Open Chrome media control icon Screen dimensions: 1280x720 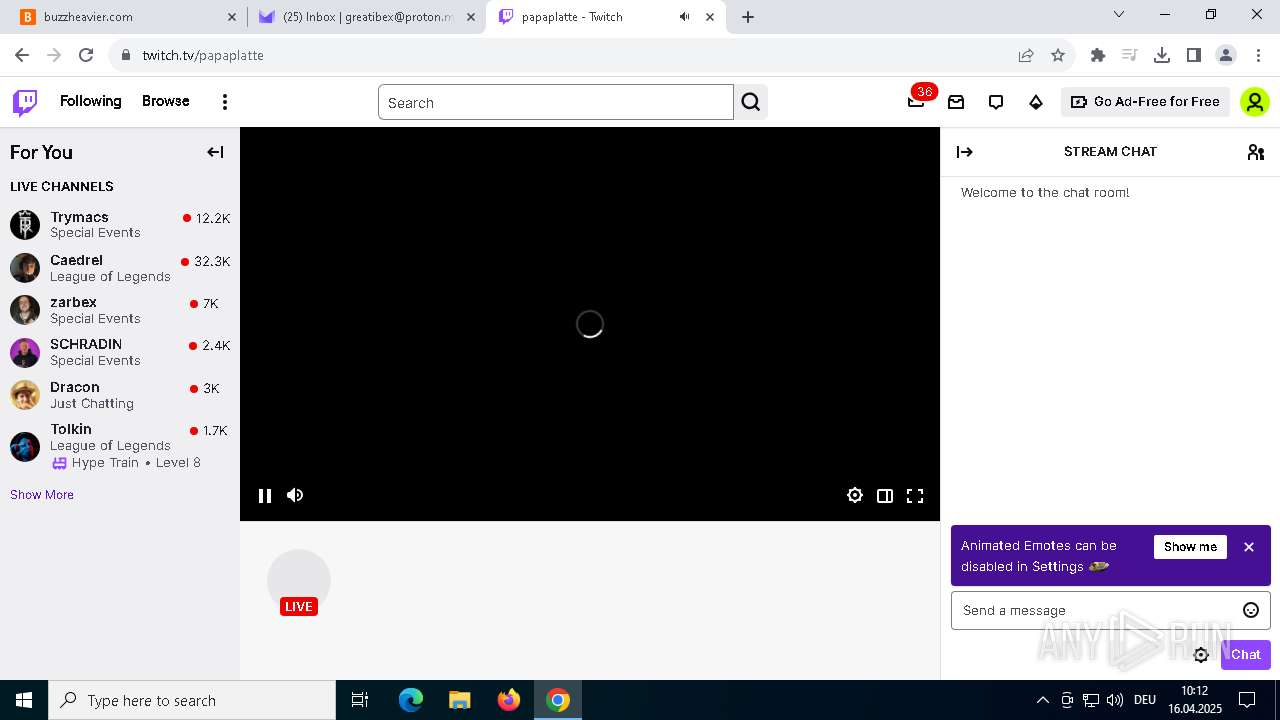1130,55
